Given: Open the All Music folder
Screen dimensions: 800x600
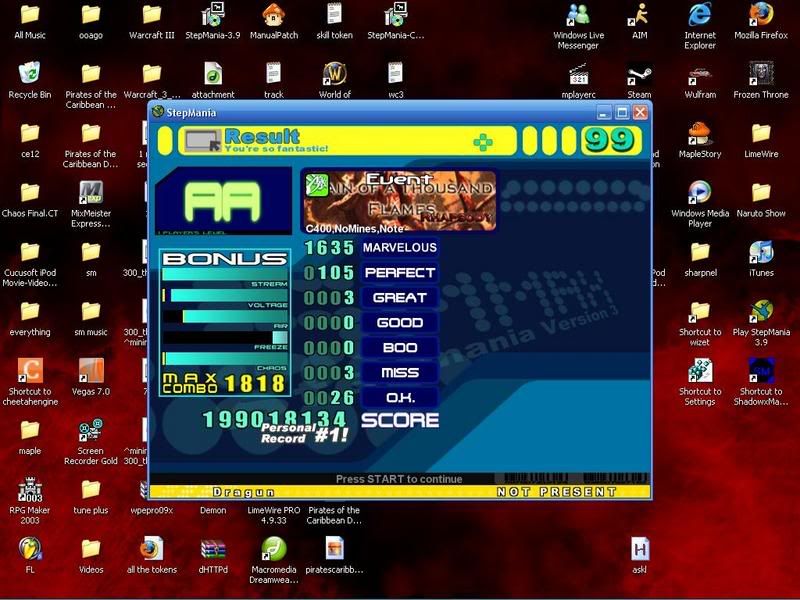Looking at the screenshot, I should [30, 15].
